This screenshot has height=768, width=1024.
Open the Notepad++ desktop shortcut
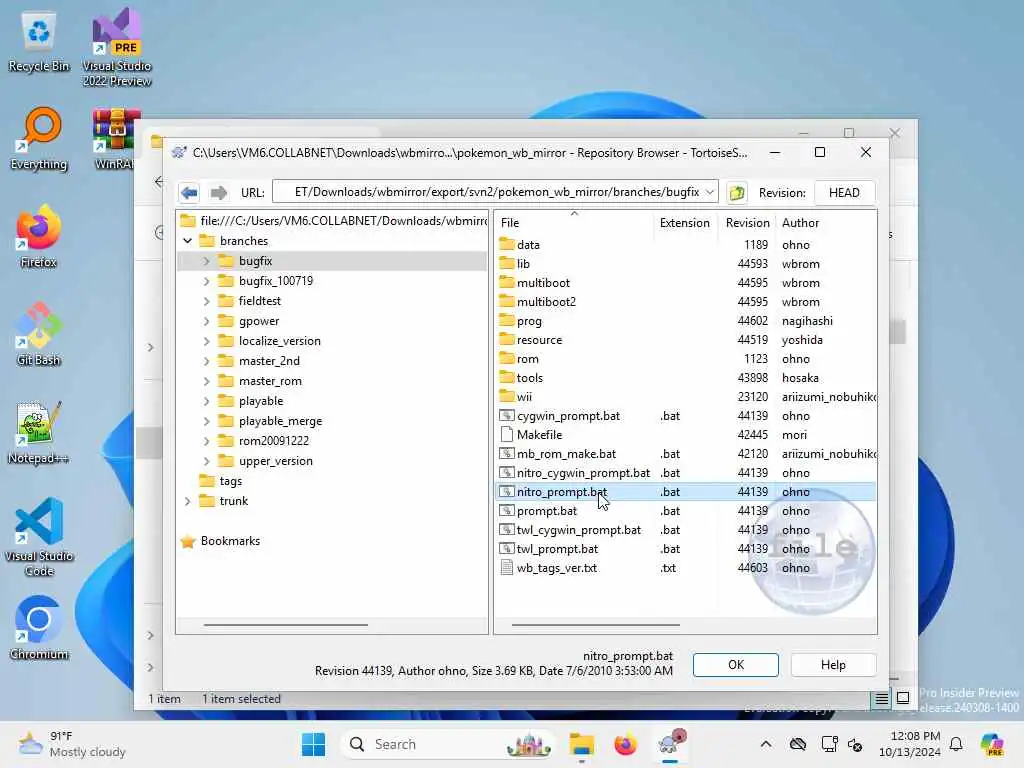[x=38, y=432]
